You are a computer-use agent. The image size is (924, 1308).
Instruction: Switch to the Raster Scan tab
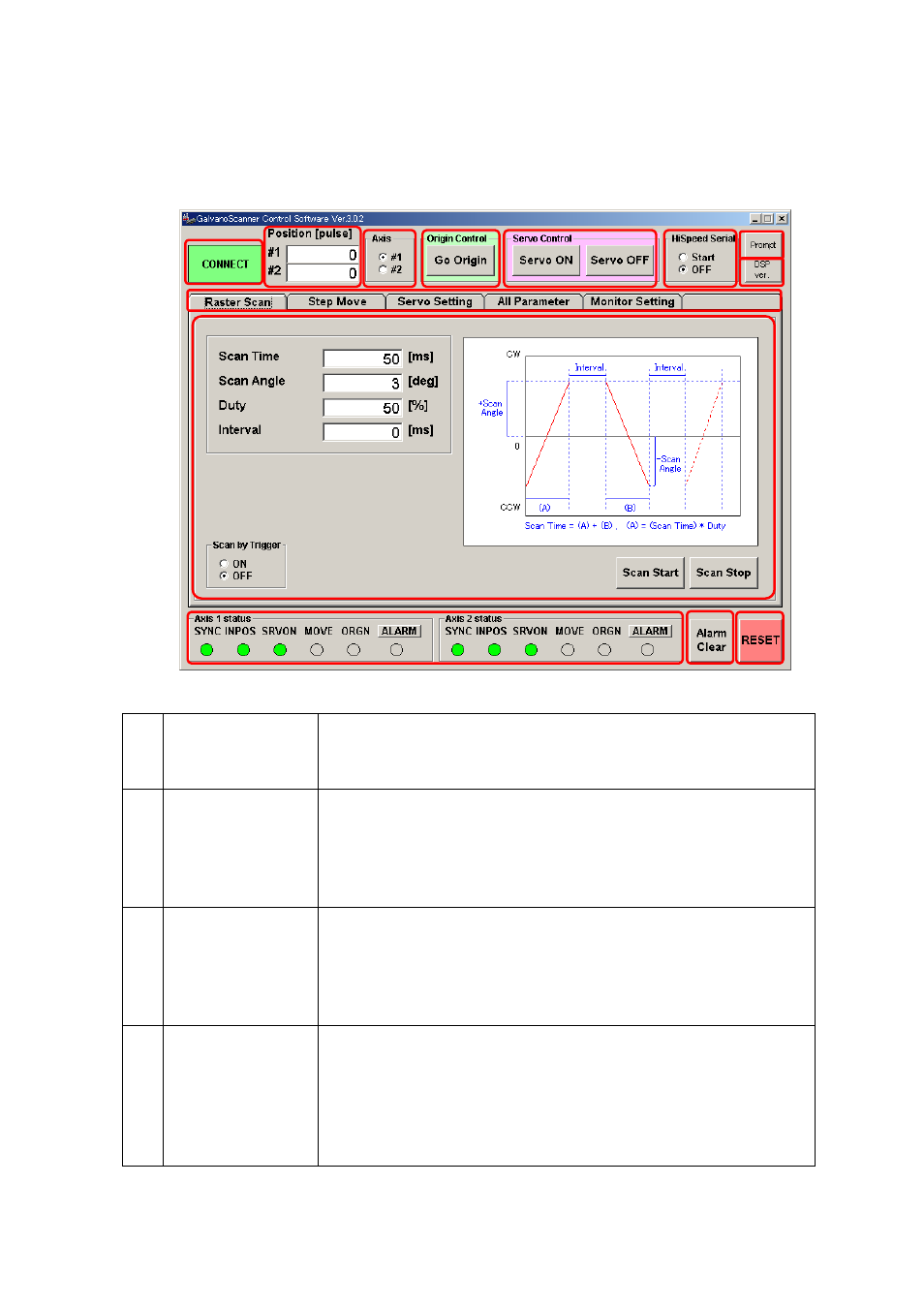click(x=238, y=301)
